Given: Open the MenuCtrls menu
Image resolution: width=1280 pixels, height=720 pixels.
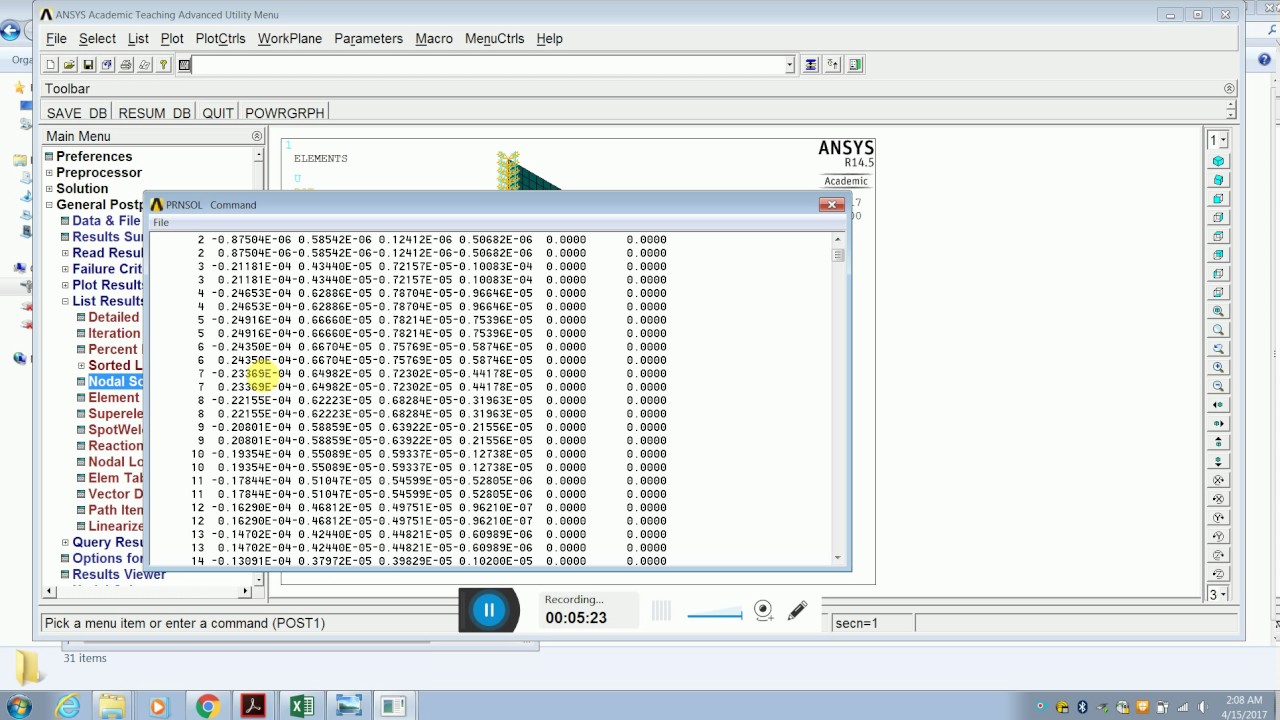Looking at the screenshot, I should (x=494, y=38).
